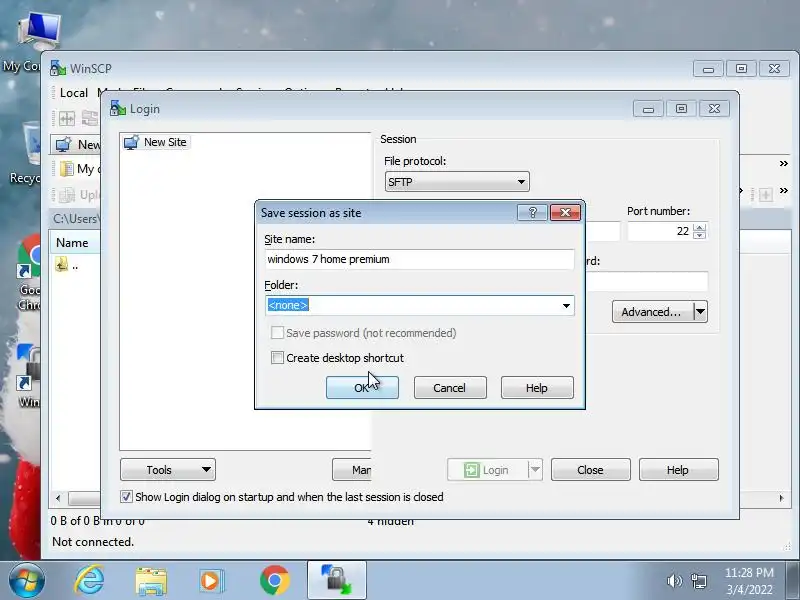The width and height of the screenshot is (800, 600).
Task: Click the Site name text field
Action: click(419, 259)
